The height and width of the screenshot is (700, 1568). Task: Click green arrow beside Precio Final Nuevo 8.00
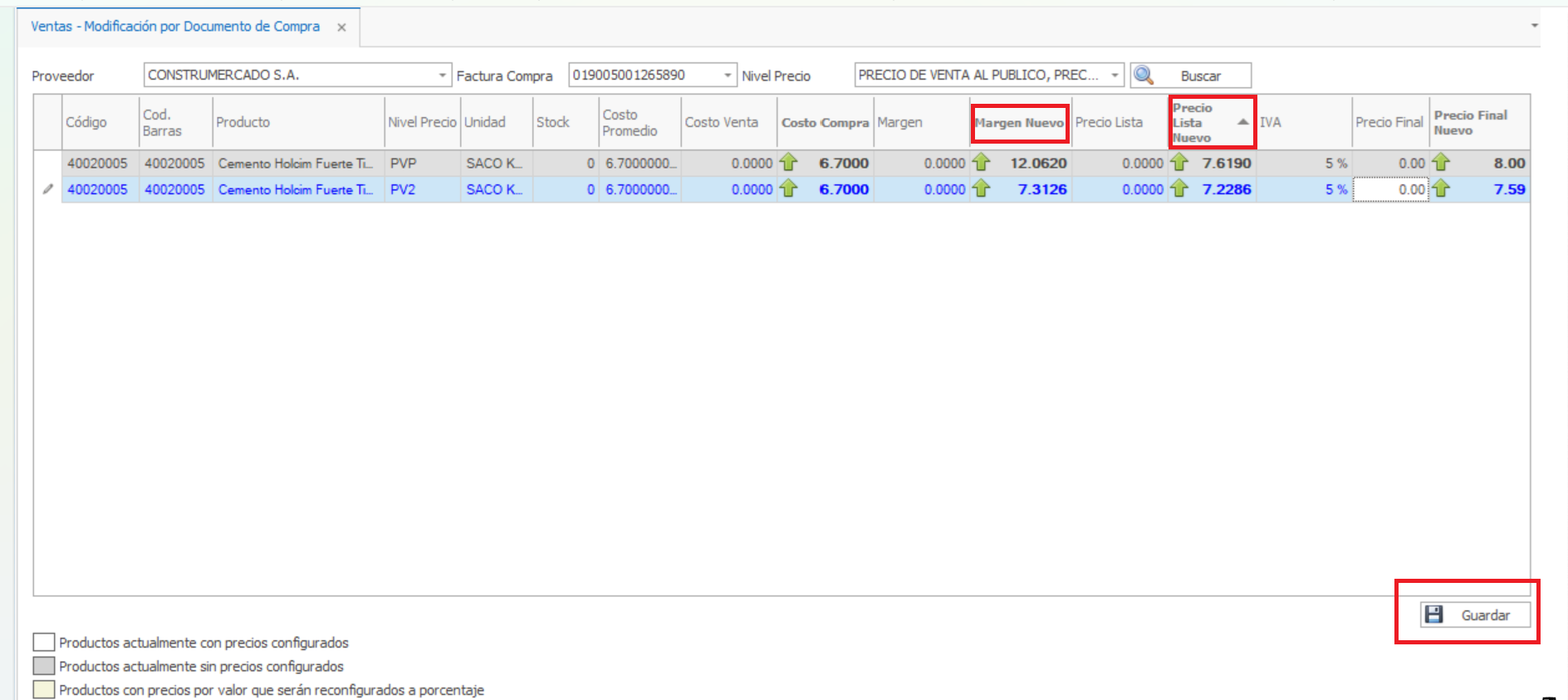click(1441, 163)
